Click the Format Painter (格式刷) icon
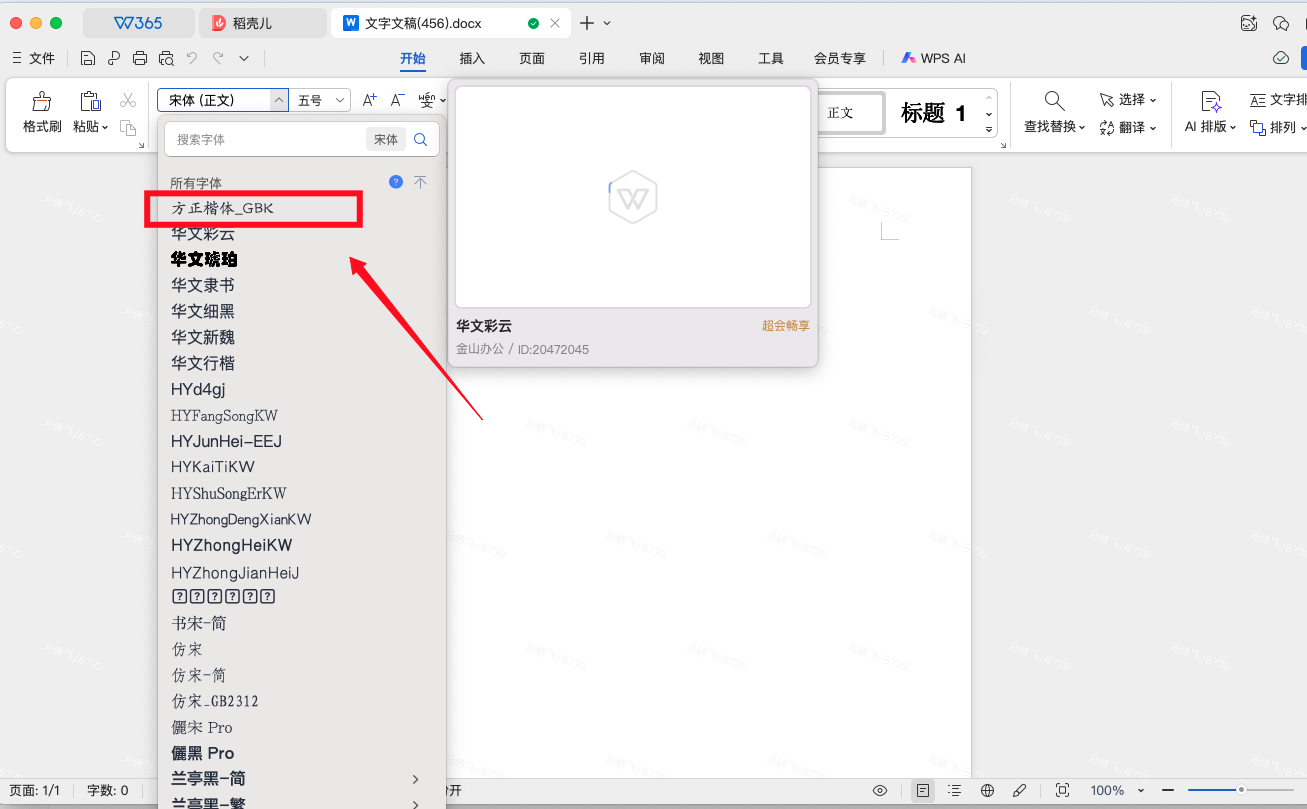Viewport: 1307px width, 809px height. click(42, 102)
